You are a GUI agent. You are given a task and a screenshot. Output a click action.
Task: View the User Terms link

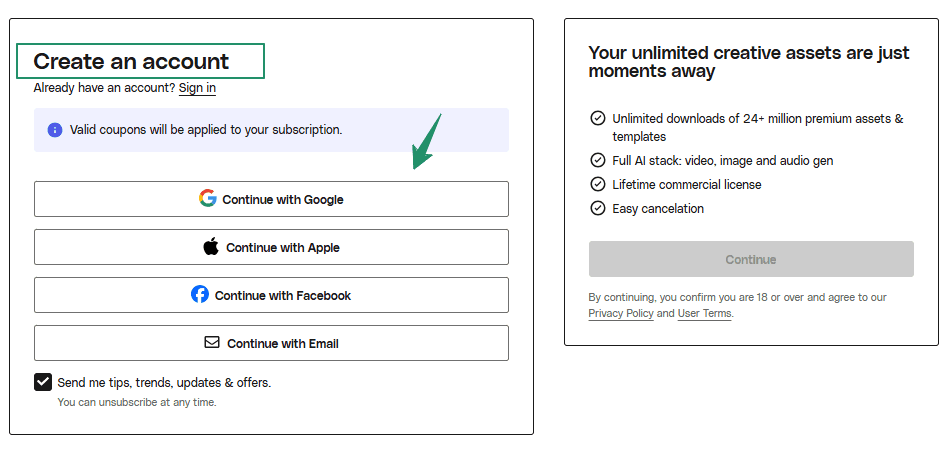point(704,314)
